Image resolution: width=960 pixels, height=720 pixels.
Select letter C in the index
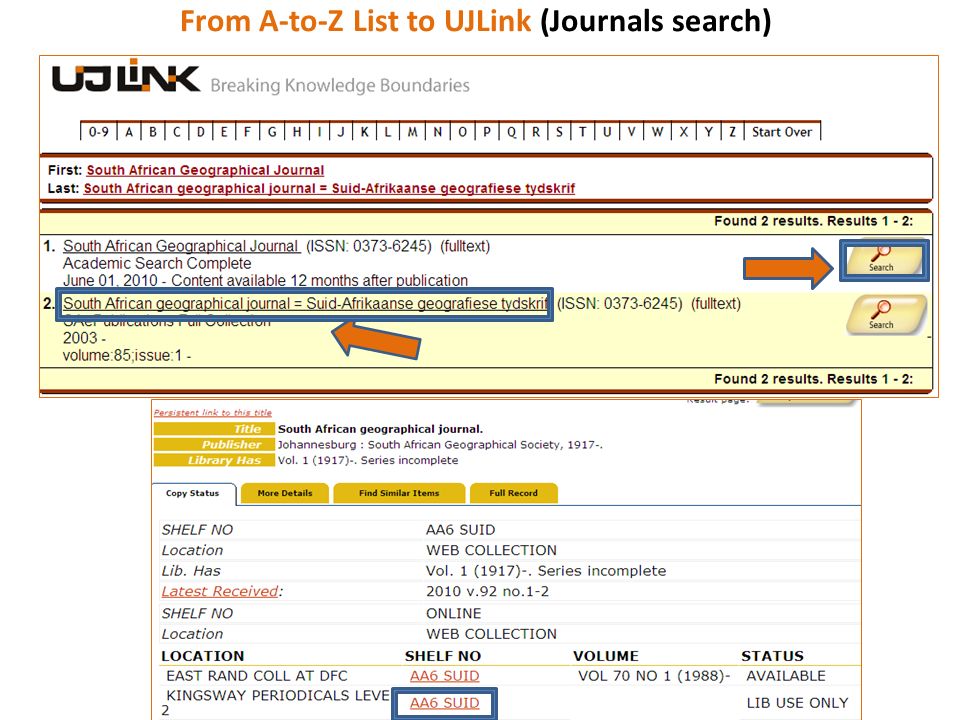point(176,132)
